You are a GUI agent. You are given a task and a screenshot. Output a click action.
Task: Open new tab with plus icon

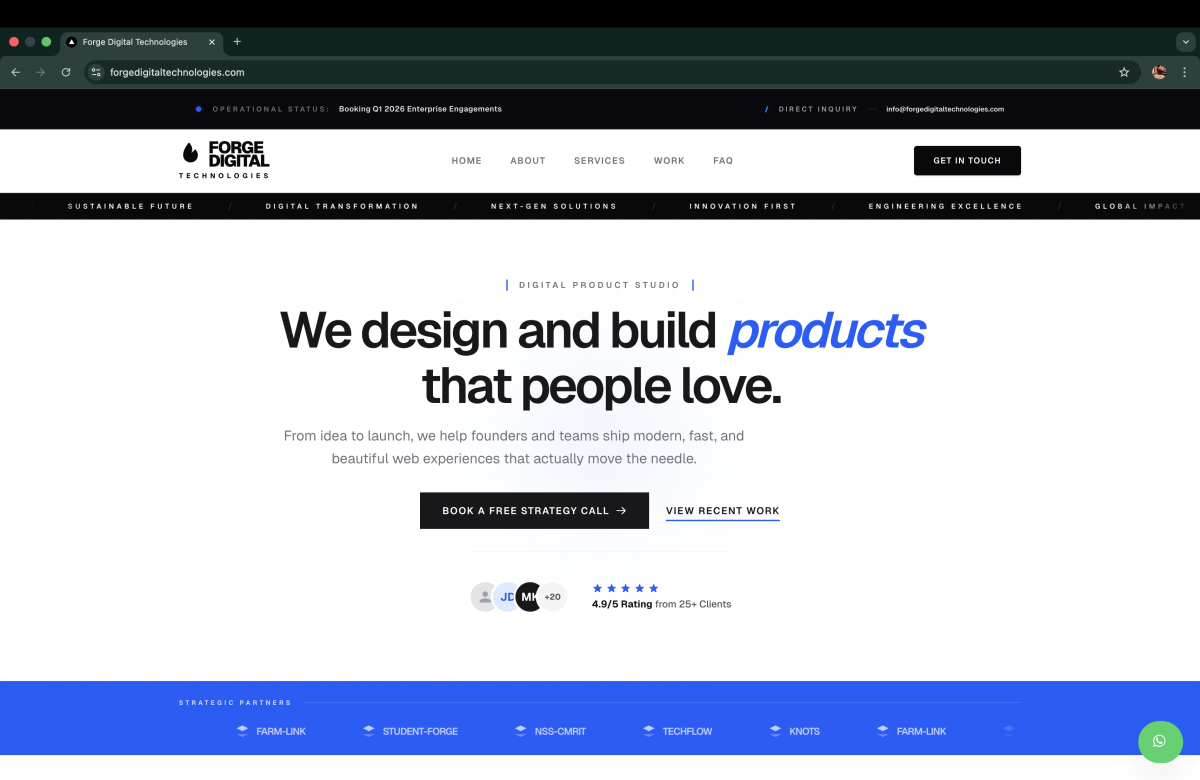[237, 42]
